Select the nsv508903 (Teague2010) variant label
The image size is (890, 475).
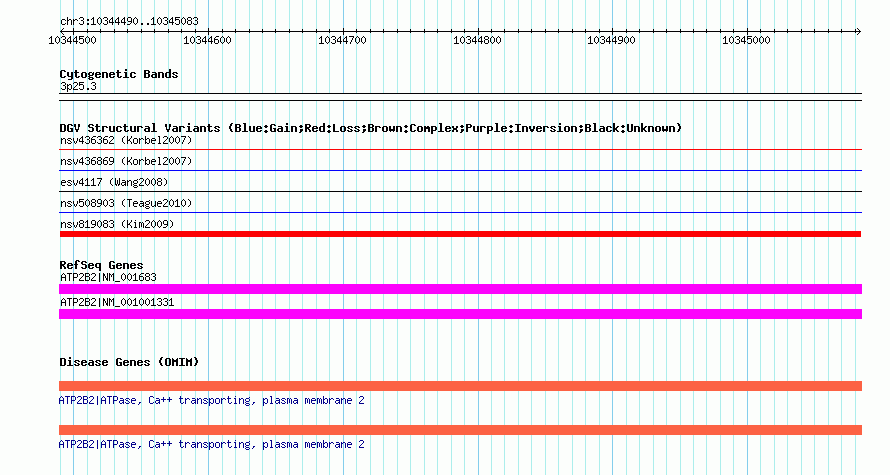click(126, 203)
